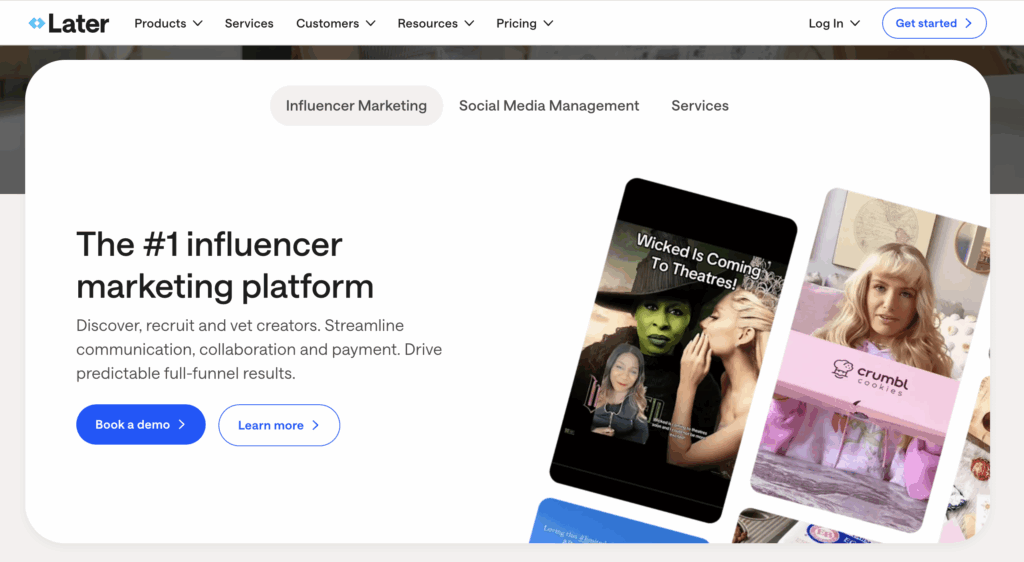
Task: Click the Get started button
Action: click(934, 23)
